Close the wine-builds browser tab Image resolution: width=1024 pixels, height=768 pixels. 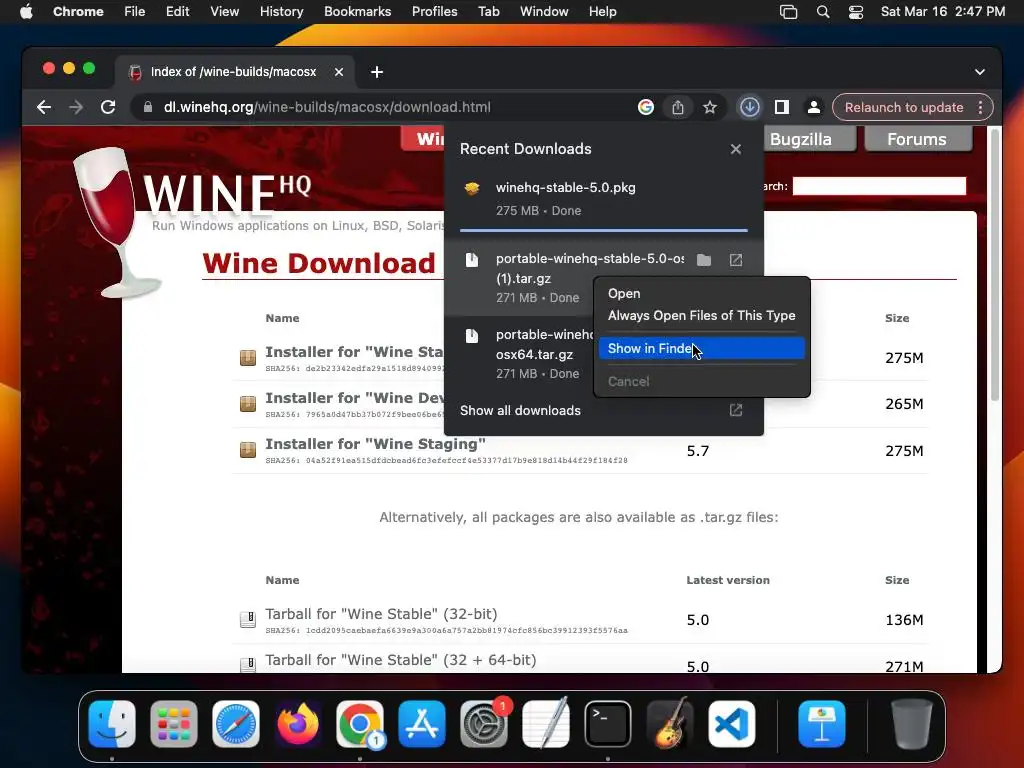[339, 72]
